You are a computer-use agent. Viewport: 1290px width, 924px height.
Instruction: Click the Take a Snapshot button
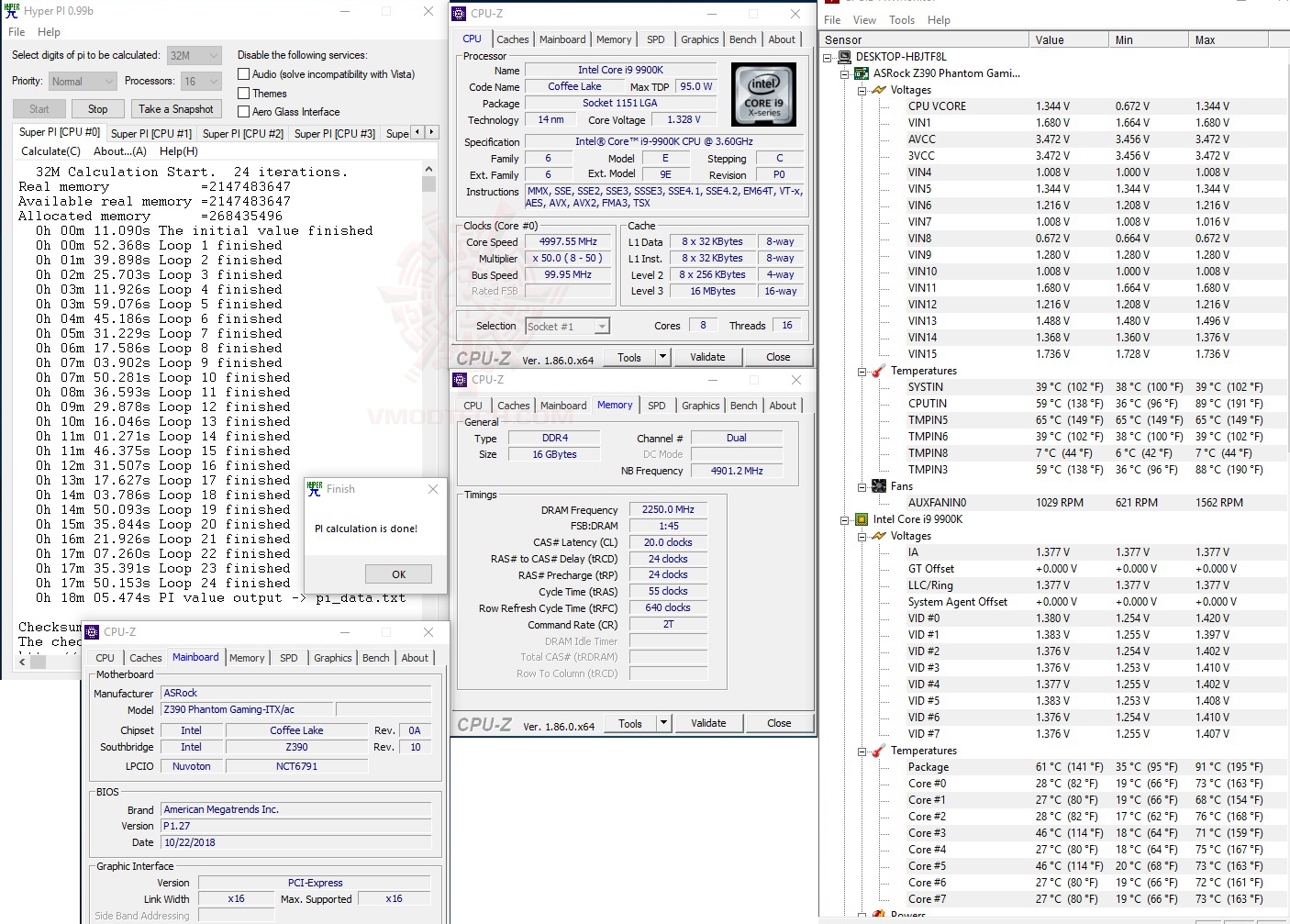click(x=176, y=109)
